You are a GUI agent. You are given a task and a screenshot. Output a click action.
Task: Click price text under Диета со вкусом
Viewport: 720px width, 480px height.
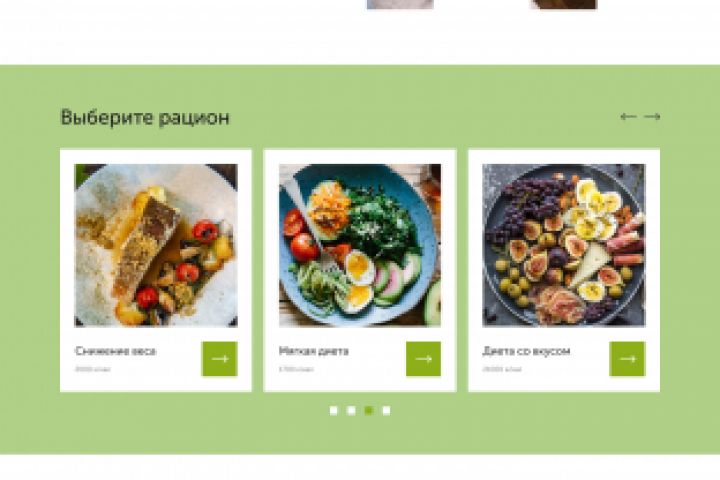502,369
